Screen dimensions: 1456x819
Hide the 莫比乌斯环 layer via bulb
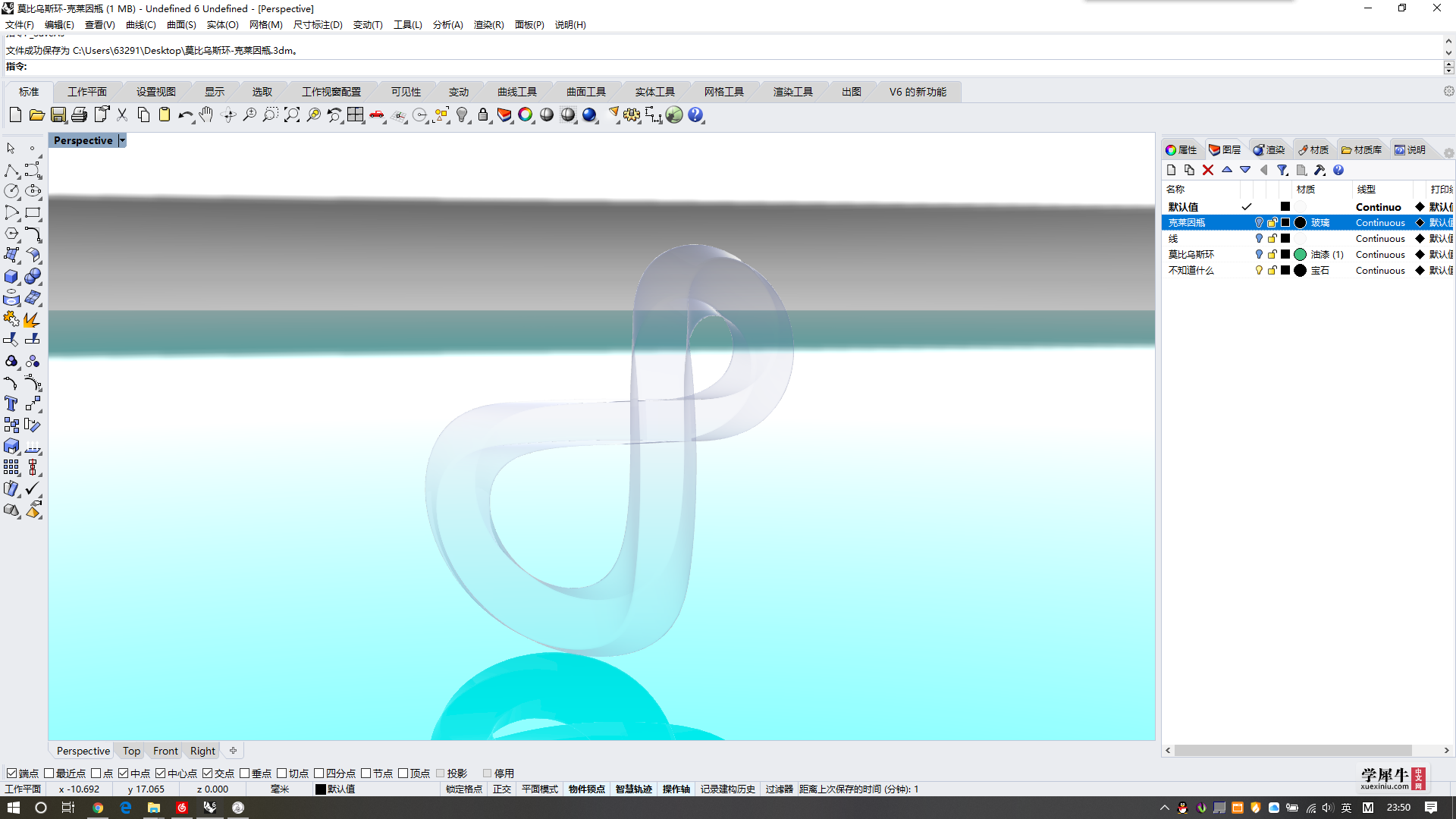pos(1259,254)
